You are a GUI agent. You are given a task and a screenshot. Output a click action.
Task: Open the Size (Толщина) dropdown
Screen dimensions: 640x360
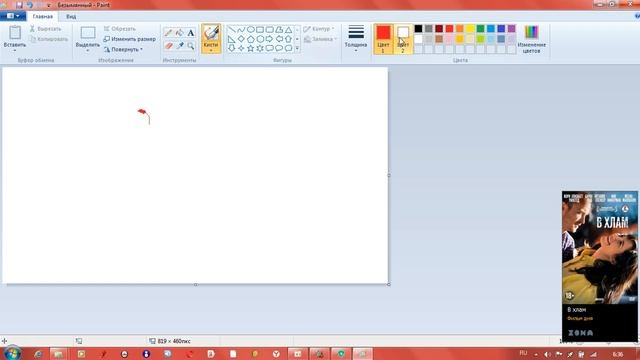coord(356,38)
